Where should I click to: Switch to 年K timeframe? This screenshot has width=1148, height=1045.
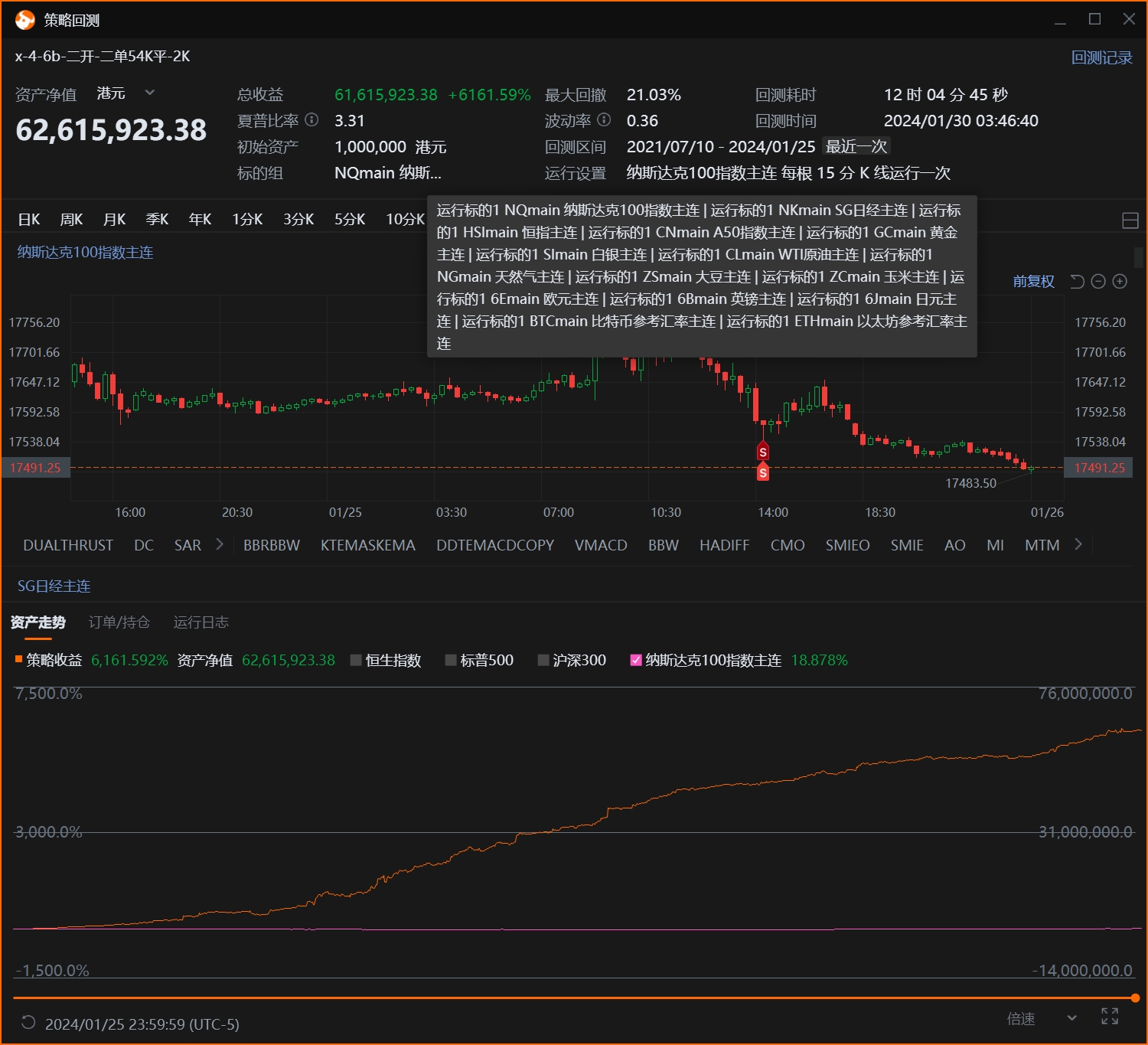pyautogui.click(x=201, y=220)
